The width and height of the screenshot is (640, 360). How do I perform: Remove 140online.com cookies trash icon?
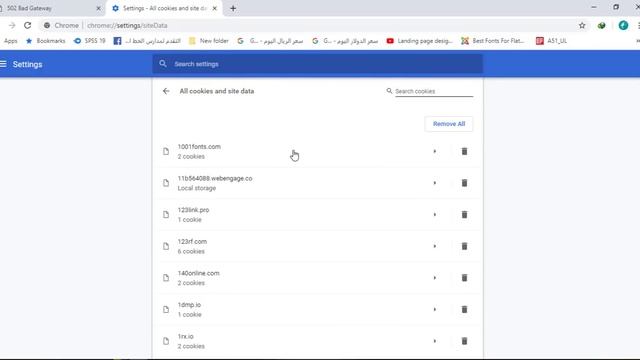coord(464,278)
